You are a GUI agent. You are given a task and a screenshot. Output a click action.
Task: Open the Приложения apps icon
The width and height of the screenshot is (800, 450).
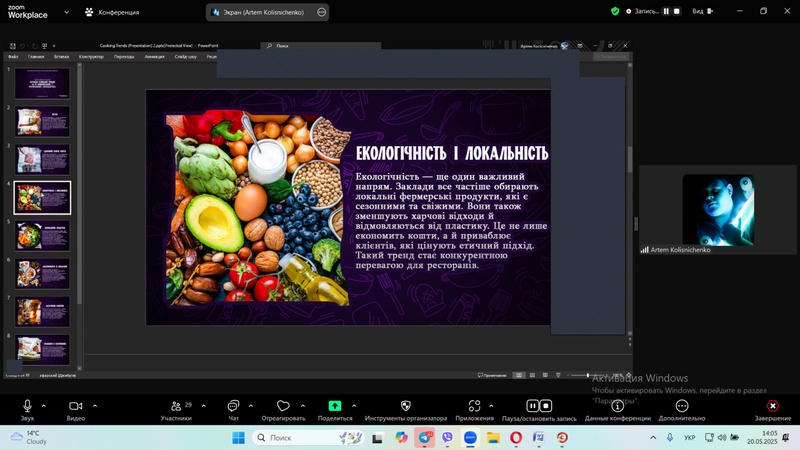coord(474,406)
